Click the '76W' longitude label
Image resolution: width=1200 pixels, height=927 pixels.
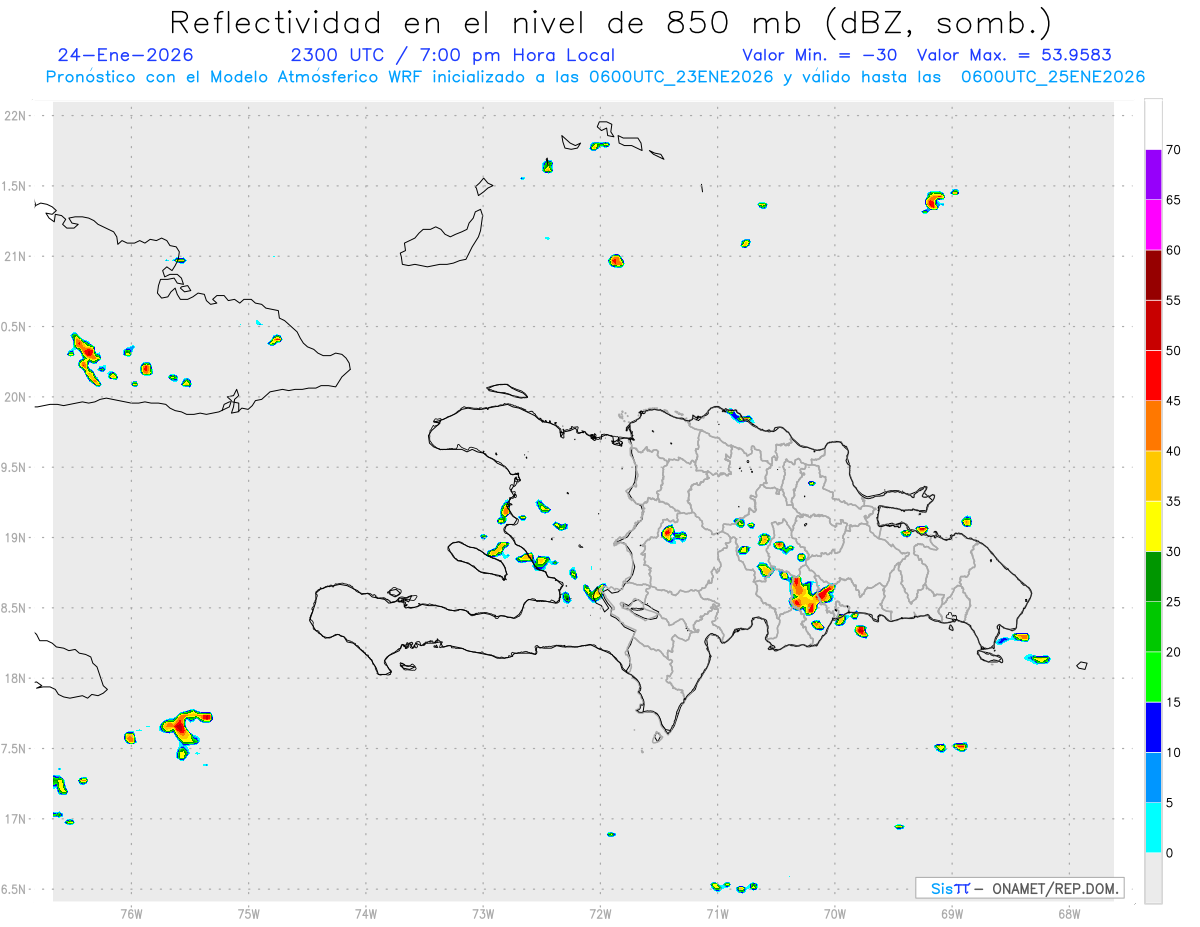point(131,914)
